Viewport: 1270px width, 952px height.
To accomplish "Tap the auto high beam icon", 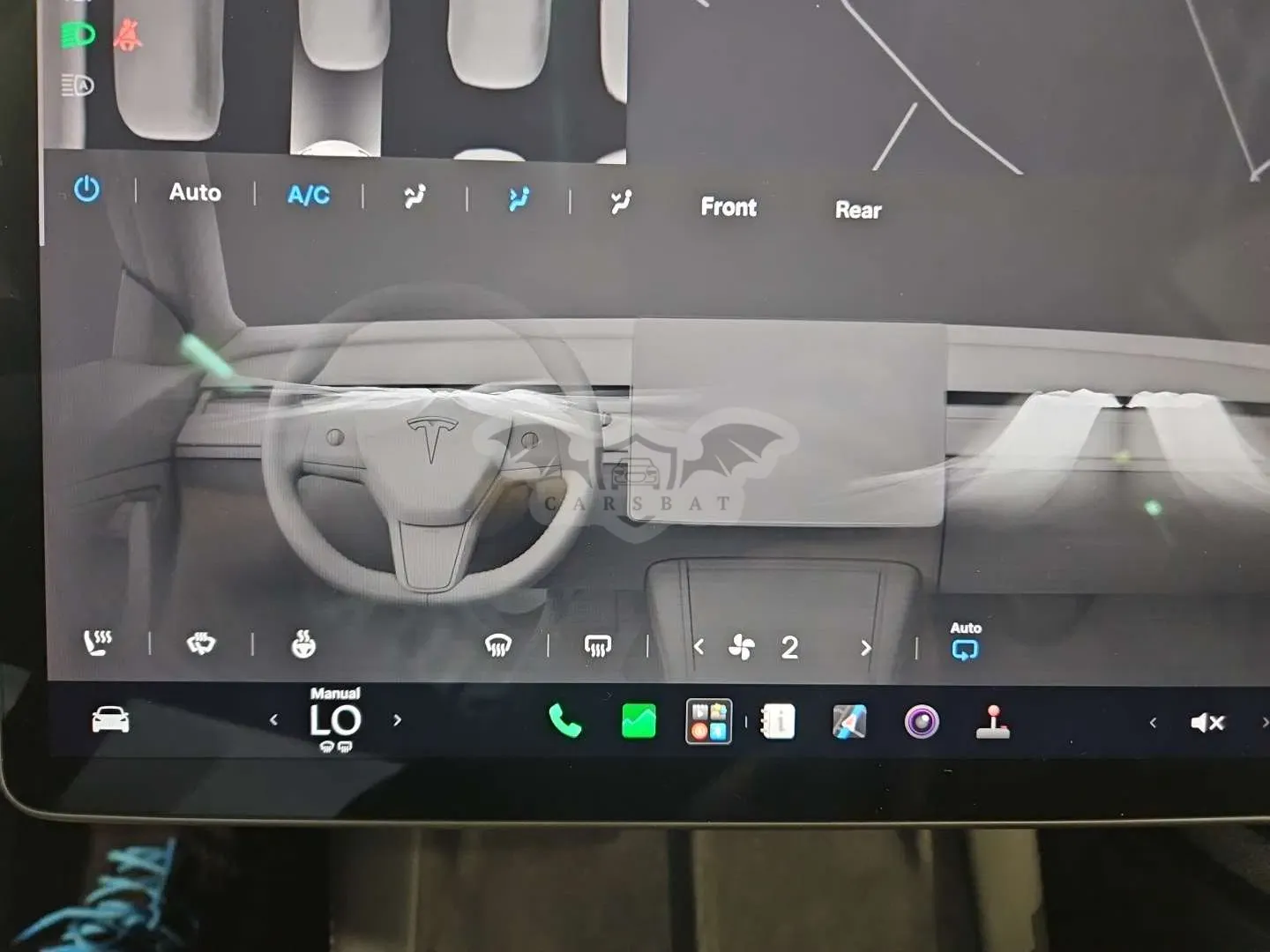I will click(78, 86).
